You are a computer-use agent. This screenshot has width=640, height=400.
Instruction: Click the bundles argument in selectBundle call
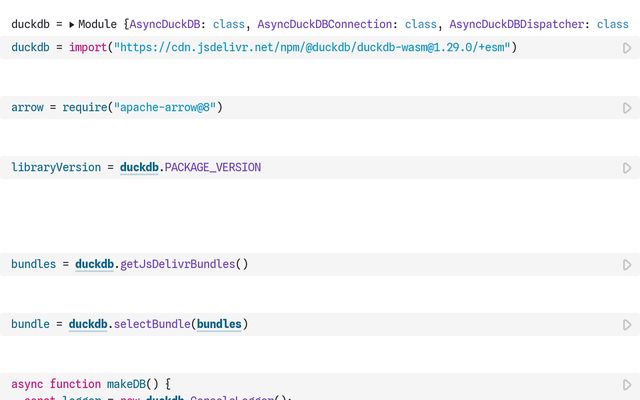pos(218,324)
